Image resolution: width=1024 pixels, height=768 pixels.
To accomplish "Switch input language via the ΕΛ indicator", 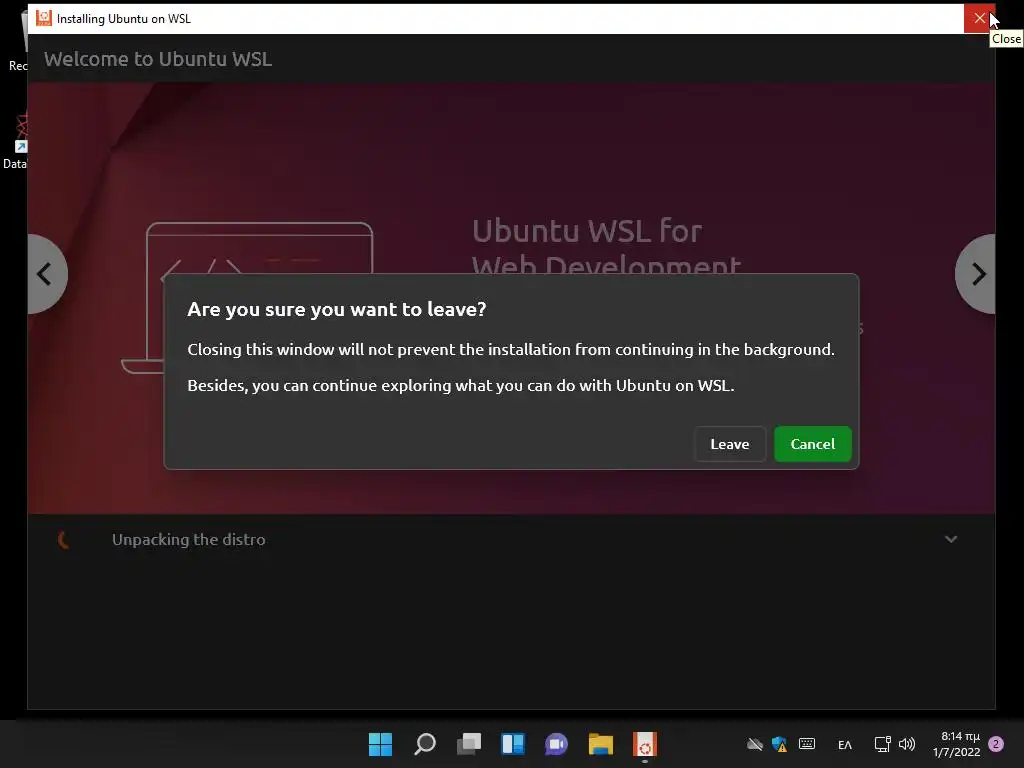I will (844, 744).
